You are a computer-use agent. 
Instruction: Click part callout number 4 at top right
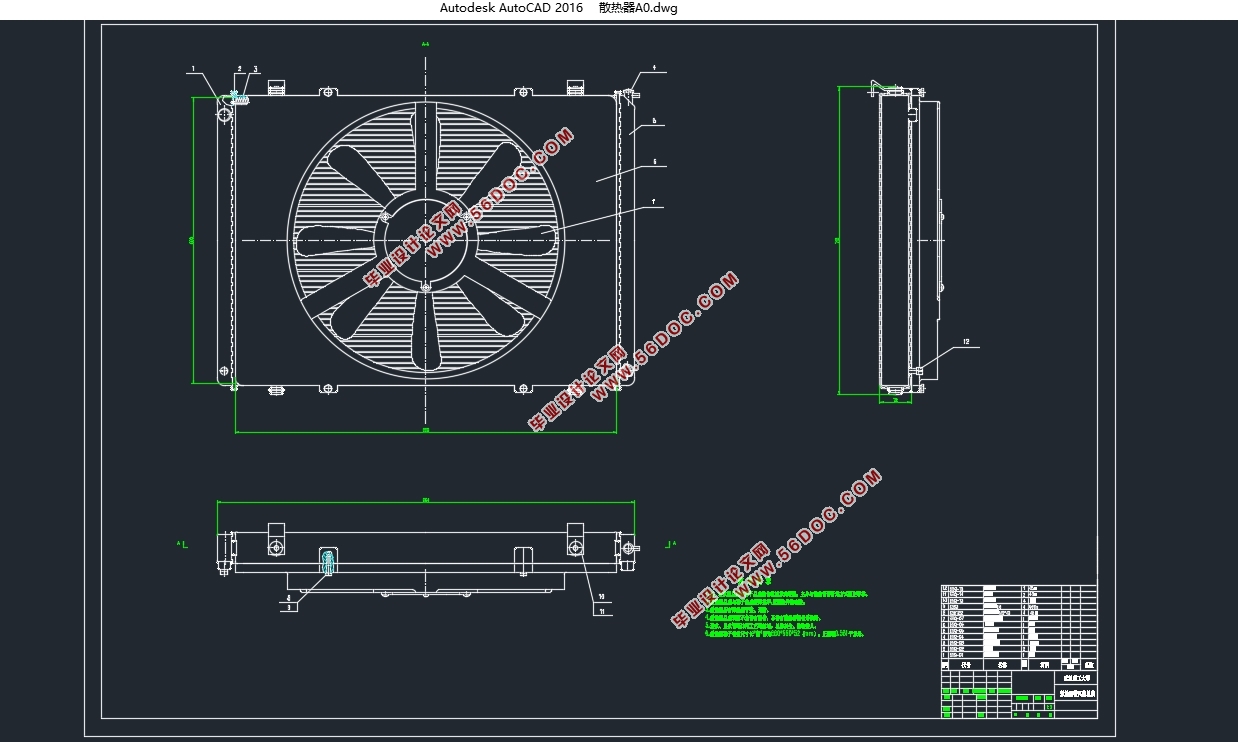coord(654,69)
